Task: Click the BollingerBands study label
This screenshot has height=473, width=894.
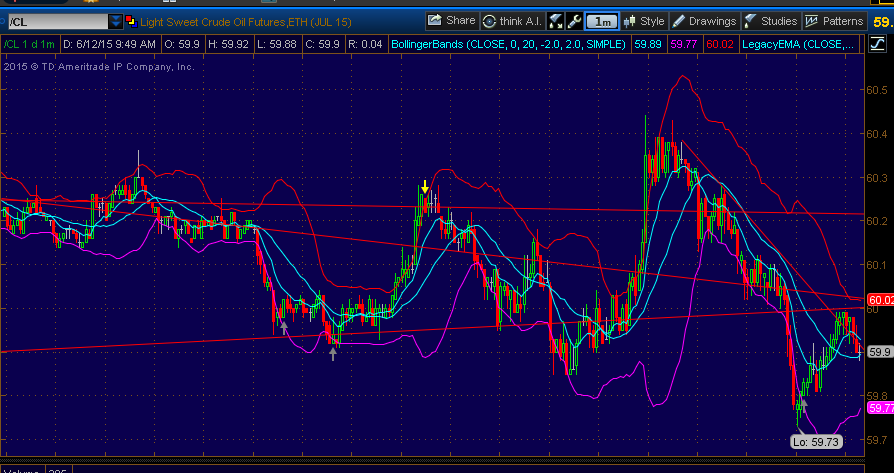Action: pyautogui.click(x=508, y=44)
